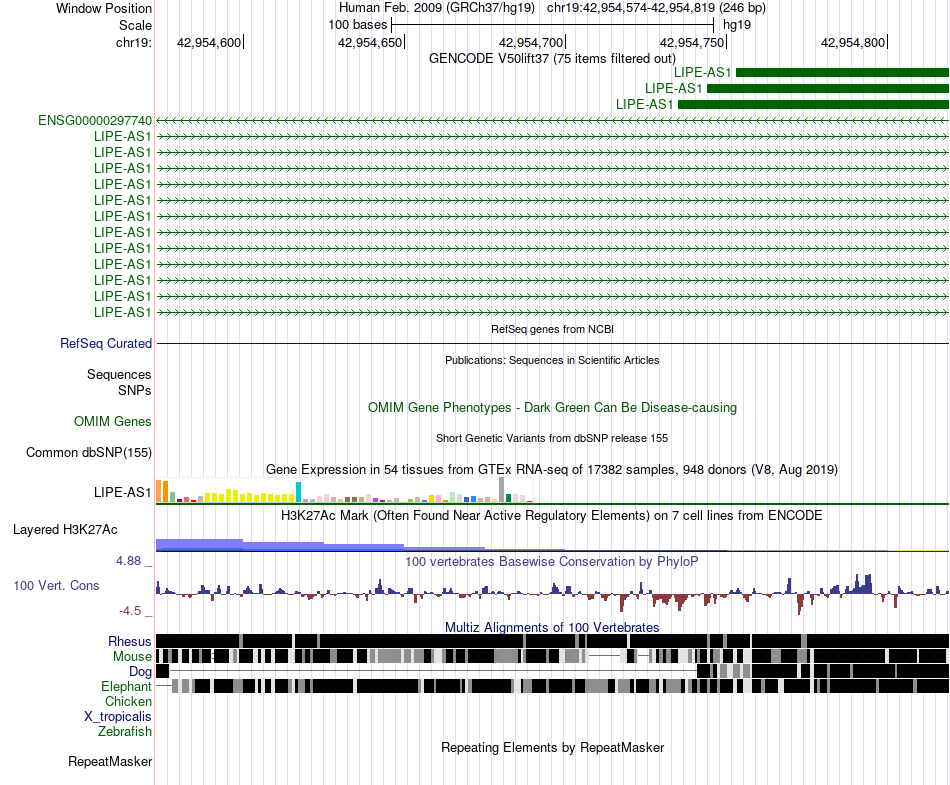This screenshot has width=950, height=785.
Task: Click coordinate tick 42,954,650
Action: click(370, 42)
